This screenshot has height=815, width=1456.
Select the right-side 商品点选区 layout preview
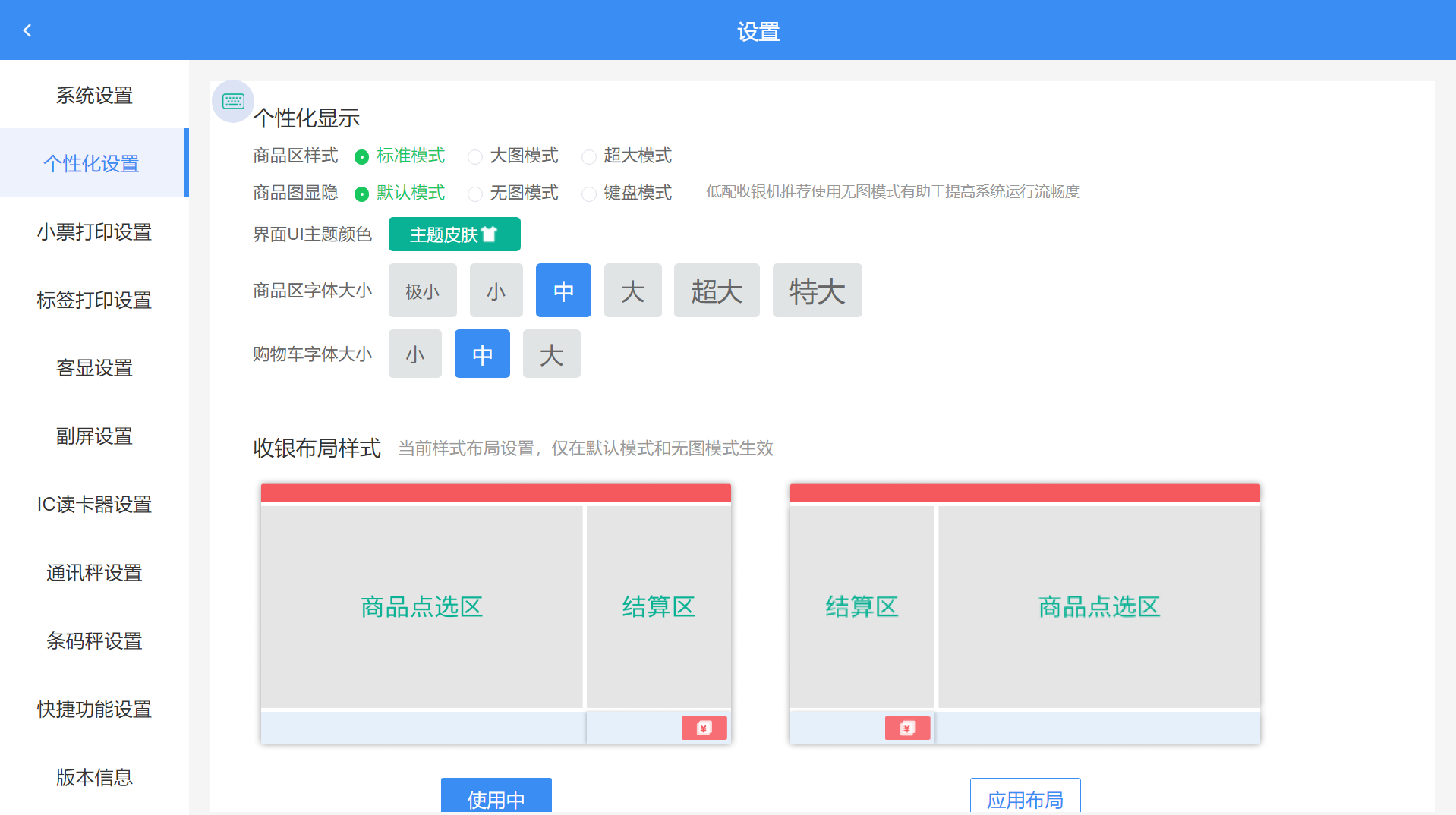click(1098, 607)
